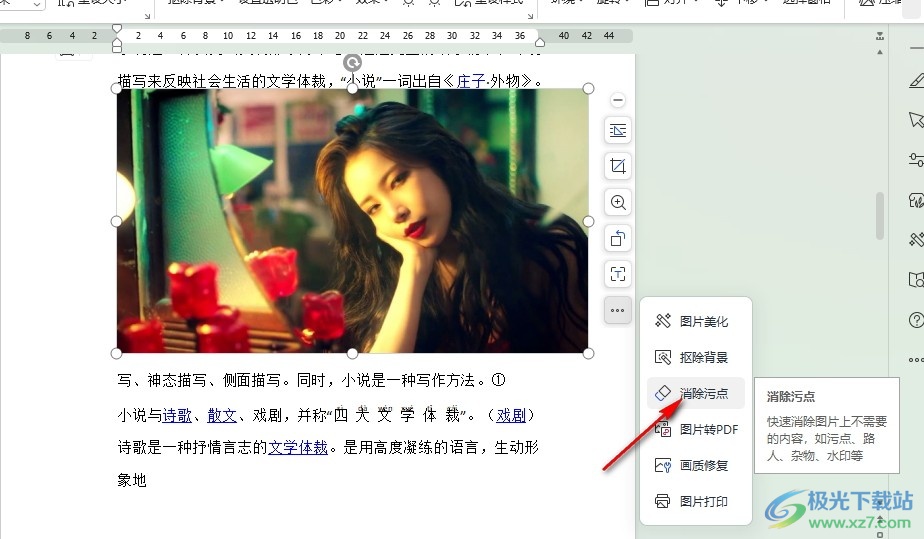Follow the 散文 hyperlink in the paragraph

[222, 415]
